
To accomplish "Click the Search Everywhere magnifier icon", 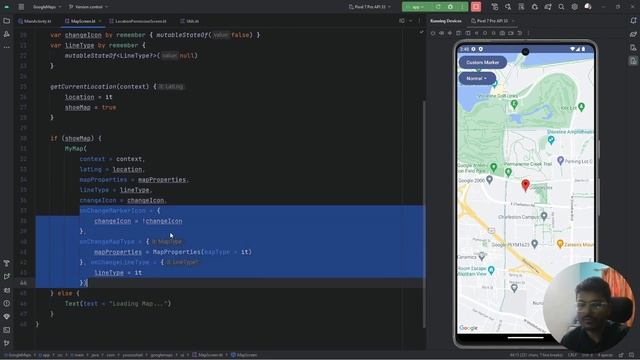I will coord(561,7).
